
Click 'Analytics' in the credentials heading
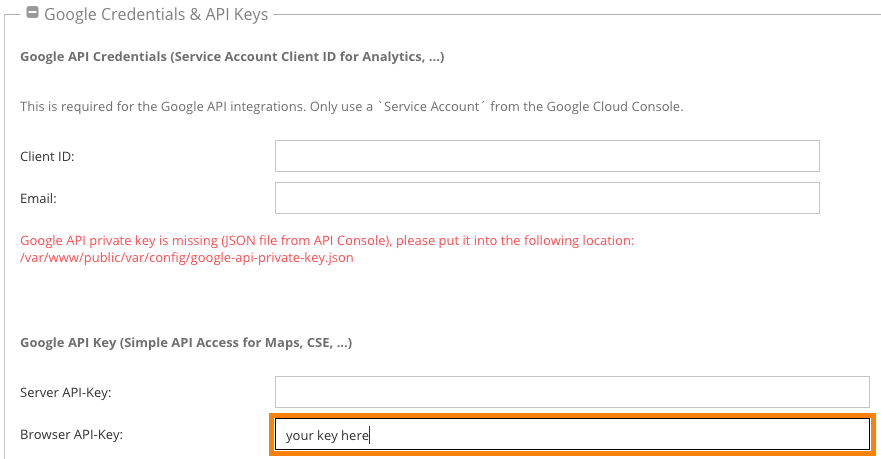[393, 57]
